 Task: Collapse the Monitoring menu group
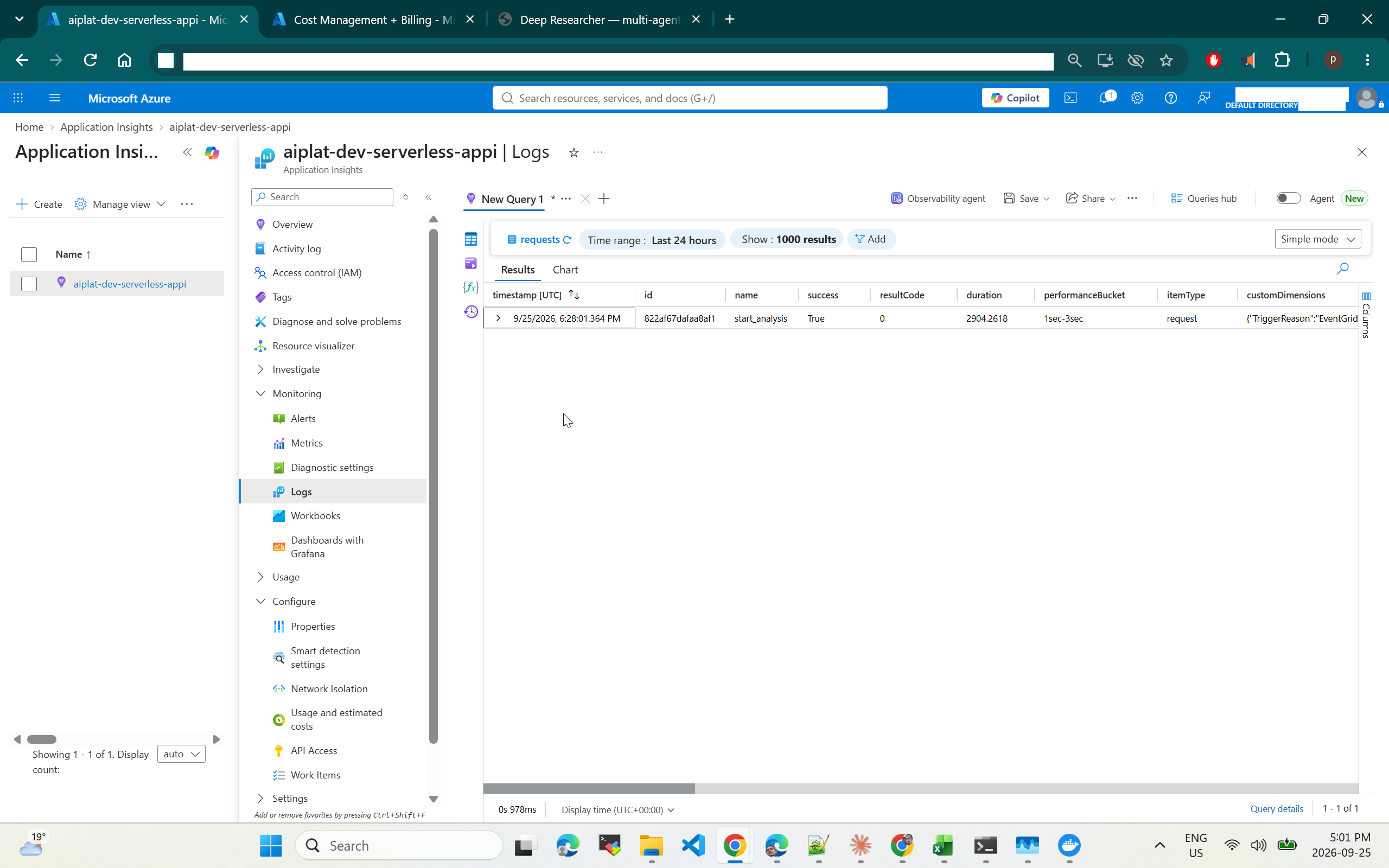260,393
